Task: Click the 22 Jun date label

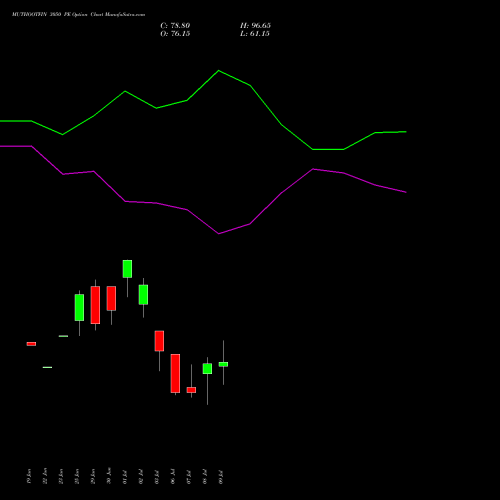Action: click(45, 476)
